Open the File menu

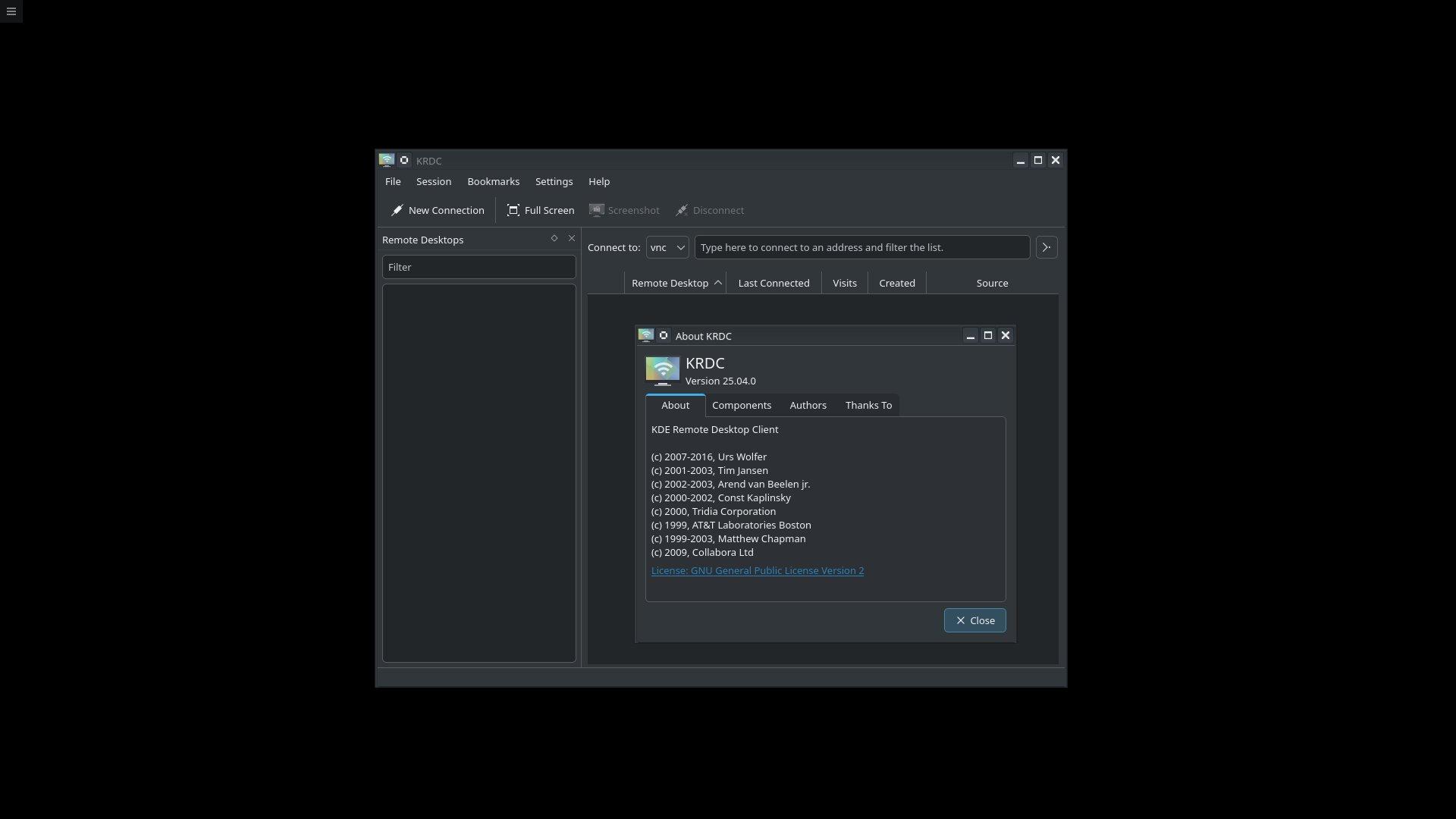pos(393,181)
